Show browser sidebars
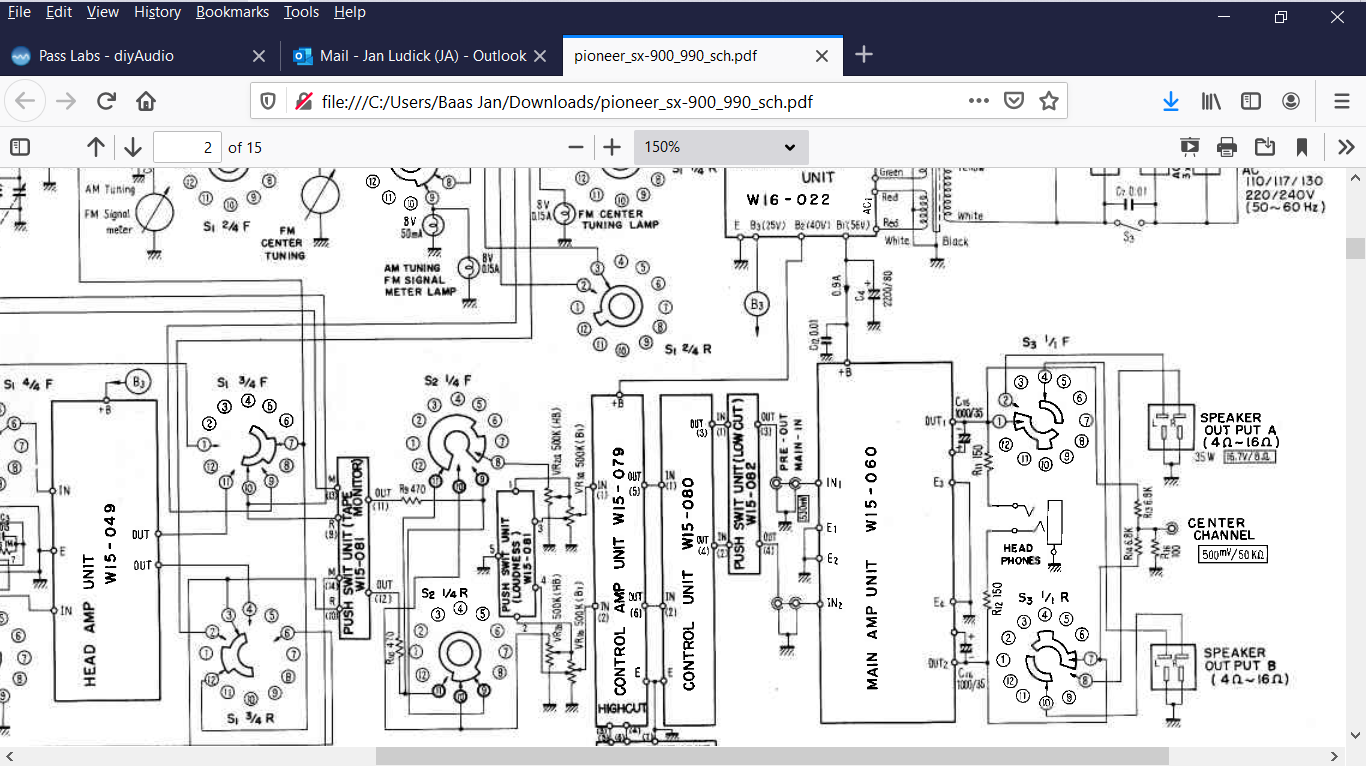The width and height of the screenshot is (1366, 767). click(1251, 101)
